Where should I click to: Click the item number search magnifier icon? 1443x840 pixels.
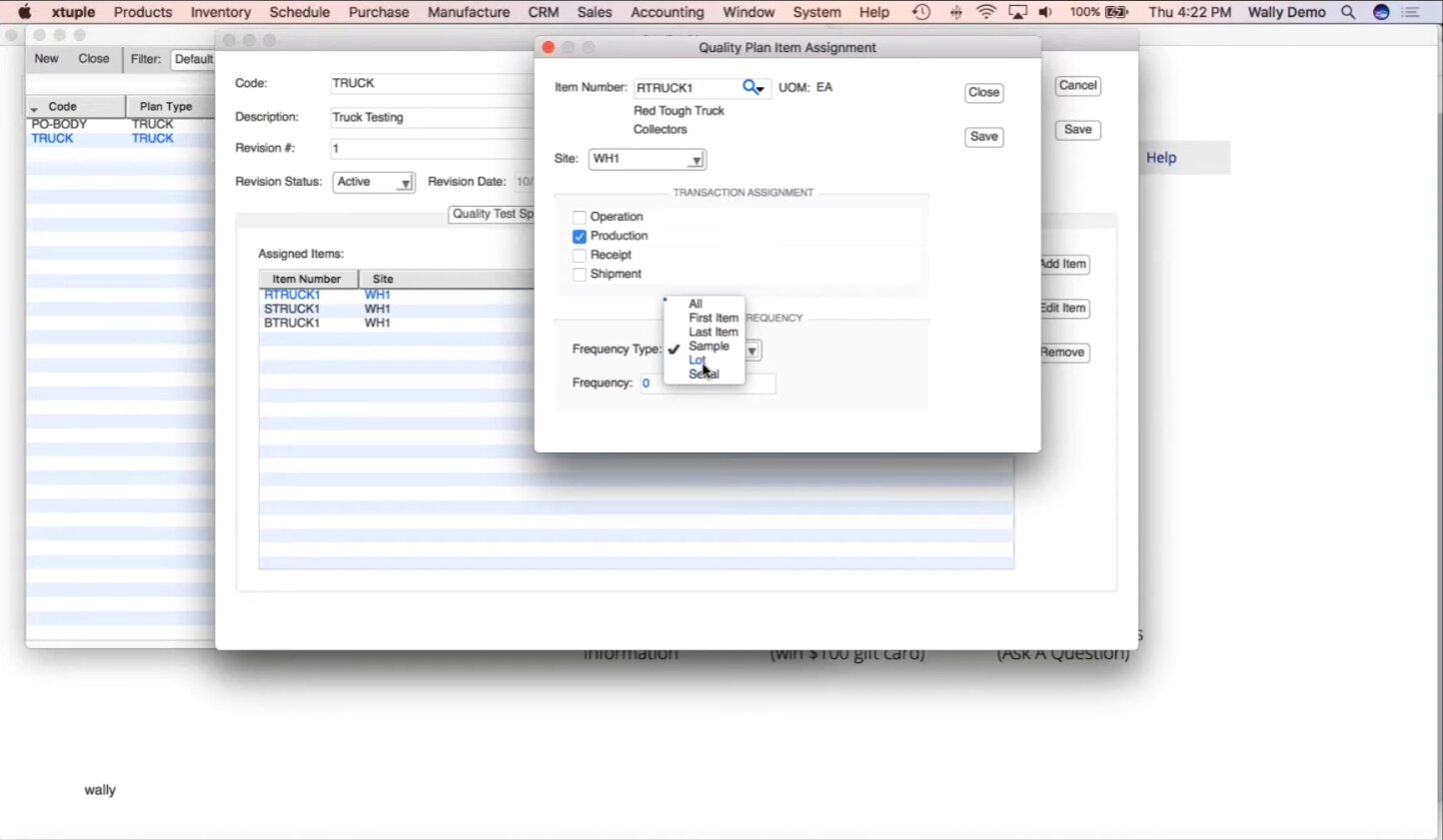tap(749, 88)
